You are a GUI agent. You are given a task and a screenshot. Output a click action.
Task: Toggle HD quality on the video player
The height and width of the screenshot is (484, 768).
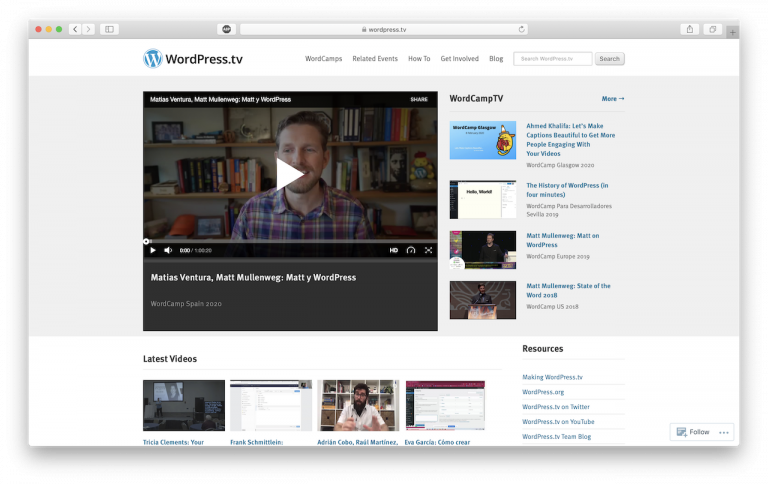[x=393, y=250]
